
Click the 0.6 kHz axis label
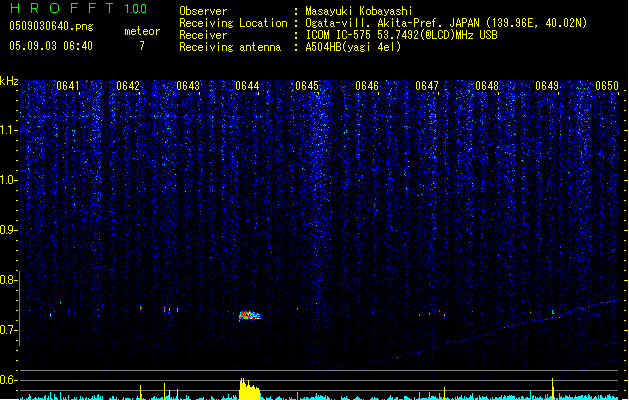[x=8, y=380]
